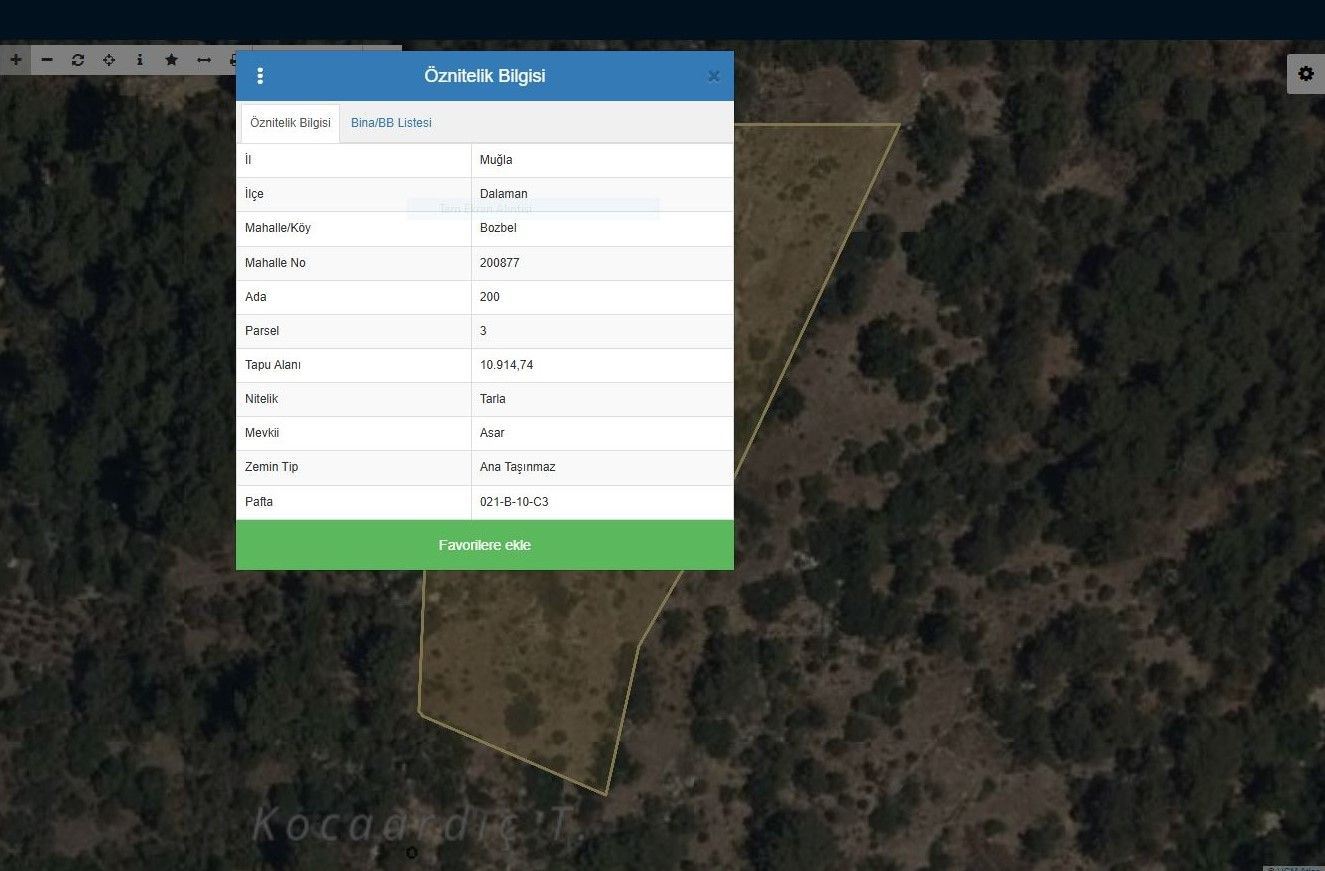The width and height of the screenshot is (1325, 871).
Task: Click the Pafta value 021-B-10-C3
Action: [x=514, y=502]
